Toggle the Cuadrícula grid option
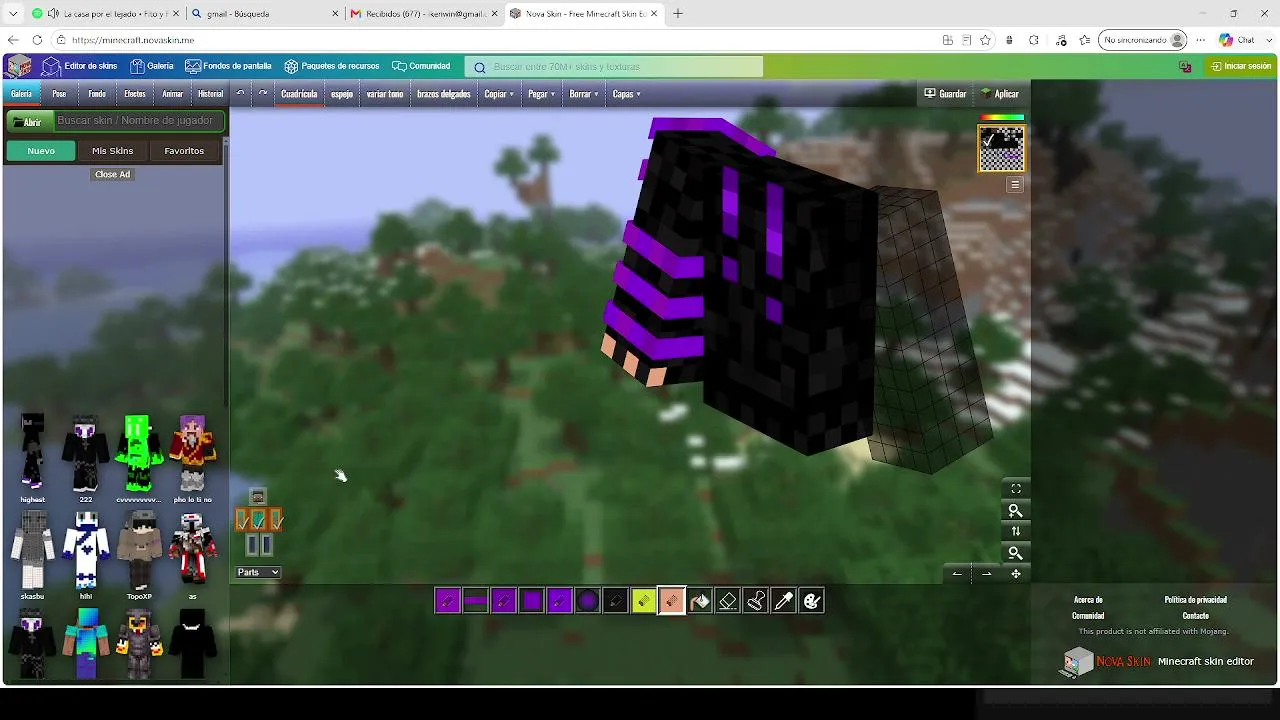 point(299,94)
